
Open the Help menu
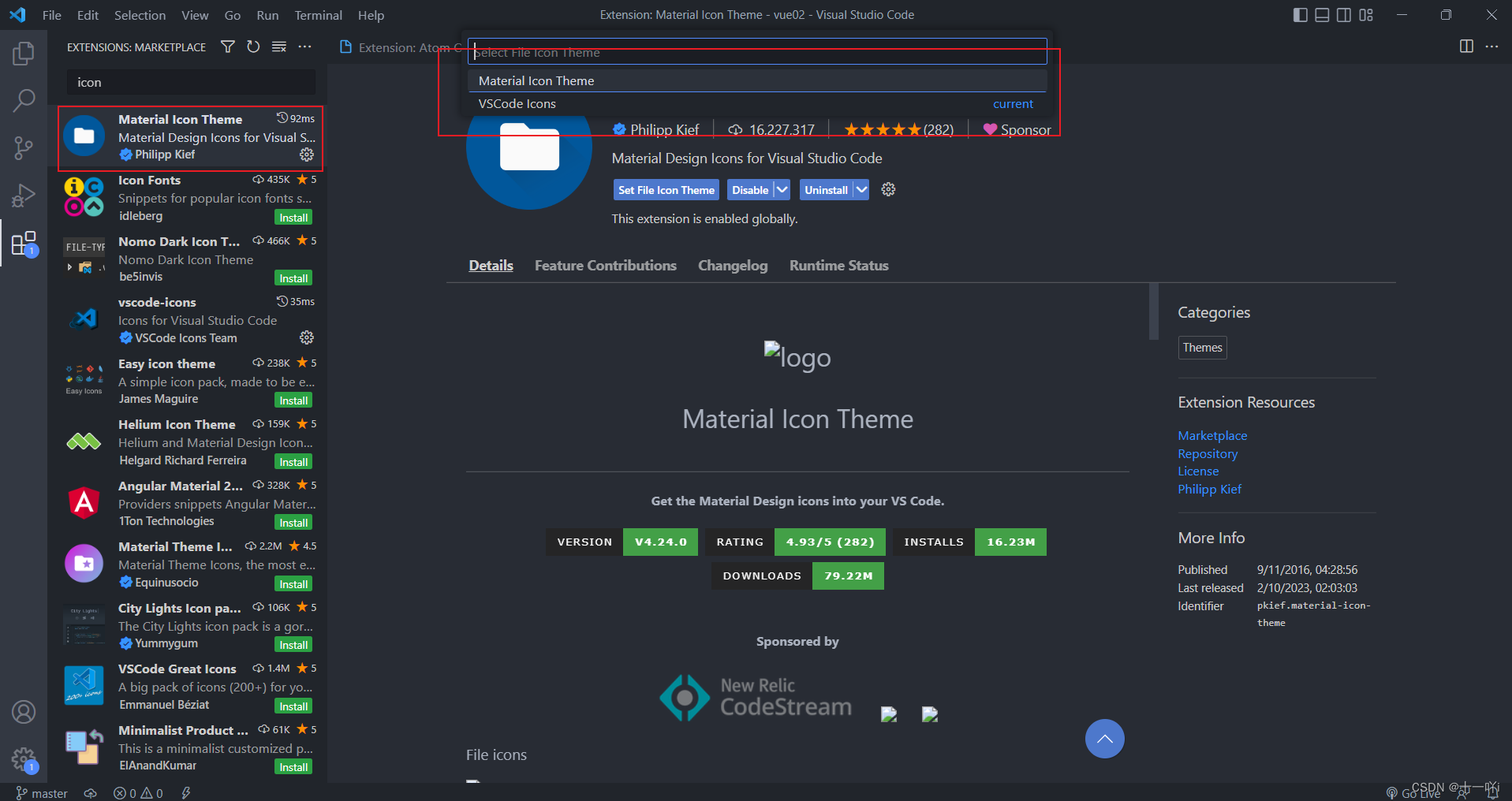[x=371, y=15]
